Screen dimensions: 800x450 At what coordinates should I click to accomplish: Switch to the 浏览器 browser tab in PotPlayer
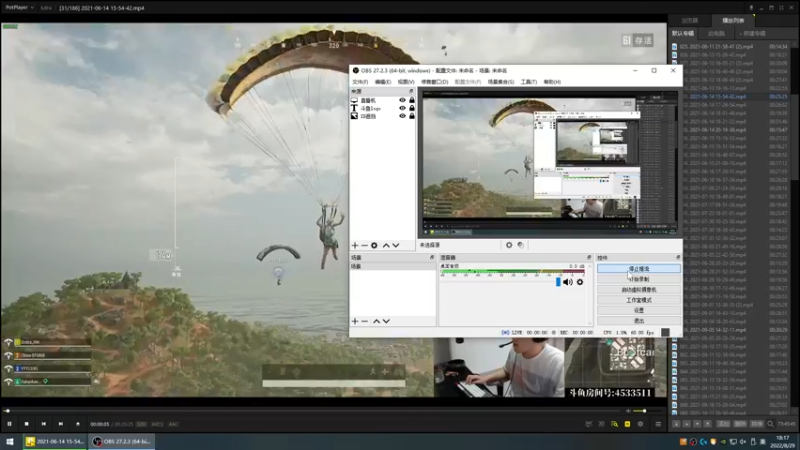tap(690, 20)
